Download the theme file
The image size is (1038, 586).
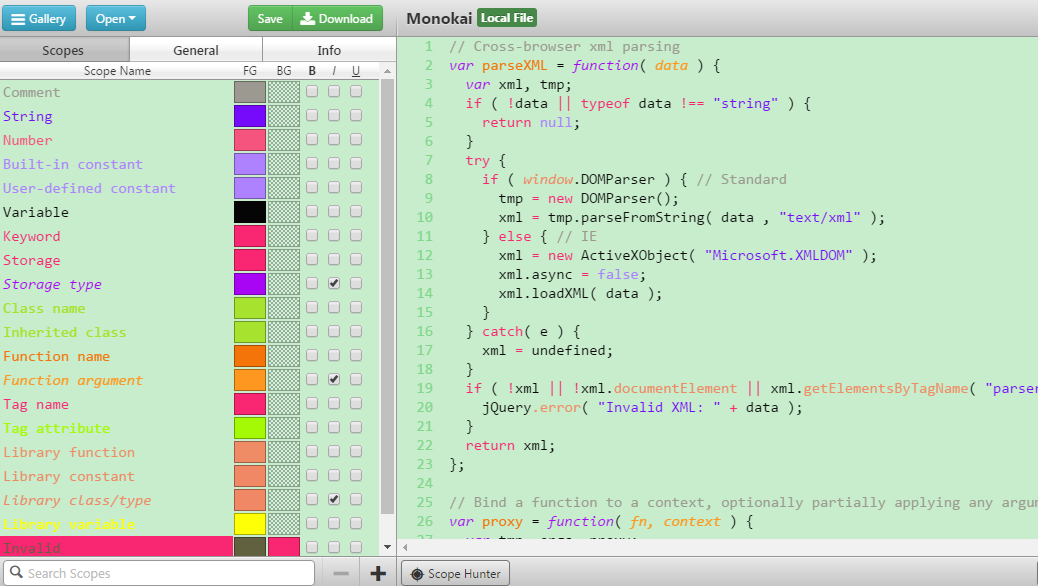click(x=338, y=19)
